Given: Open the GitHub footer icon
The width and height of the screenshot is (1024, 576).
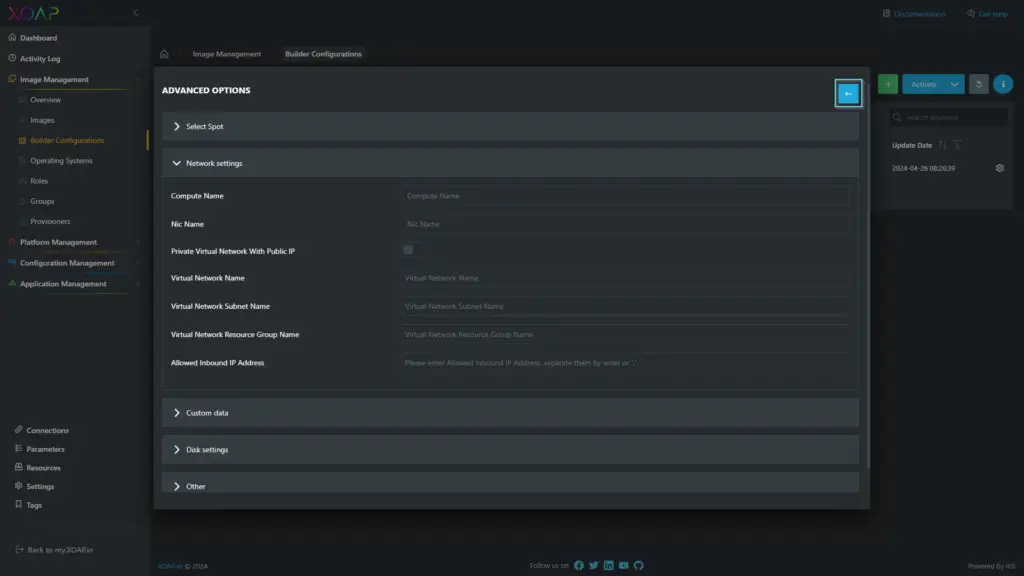Looking at the screenshot, I should click(639, 566).
